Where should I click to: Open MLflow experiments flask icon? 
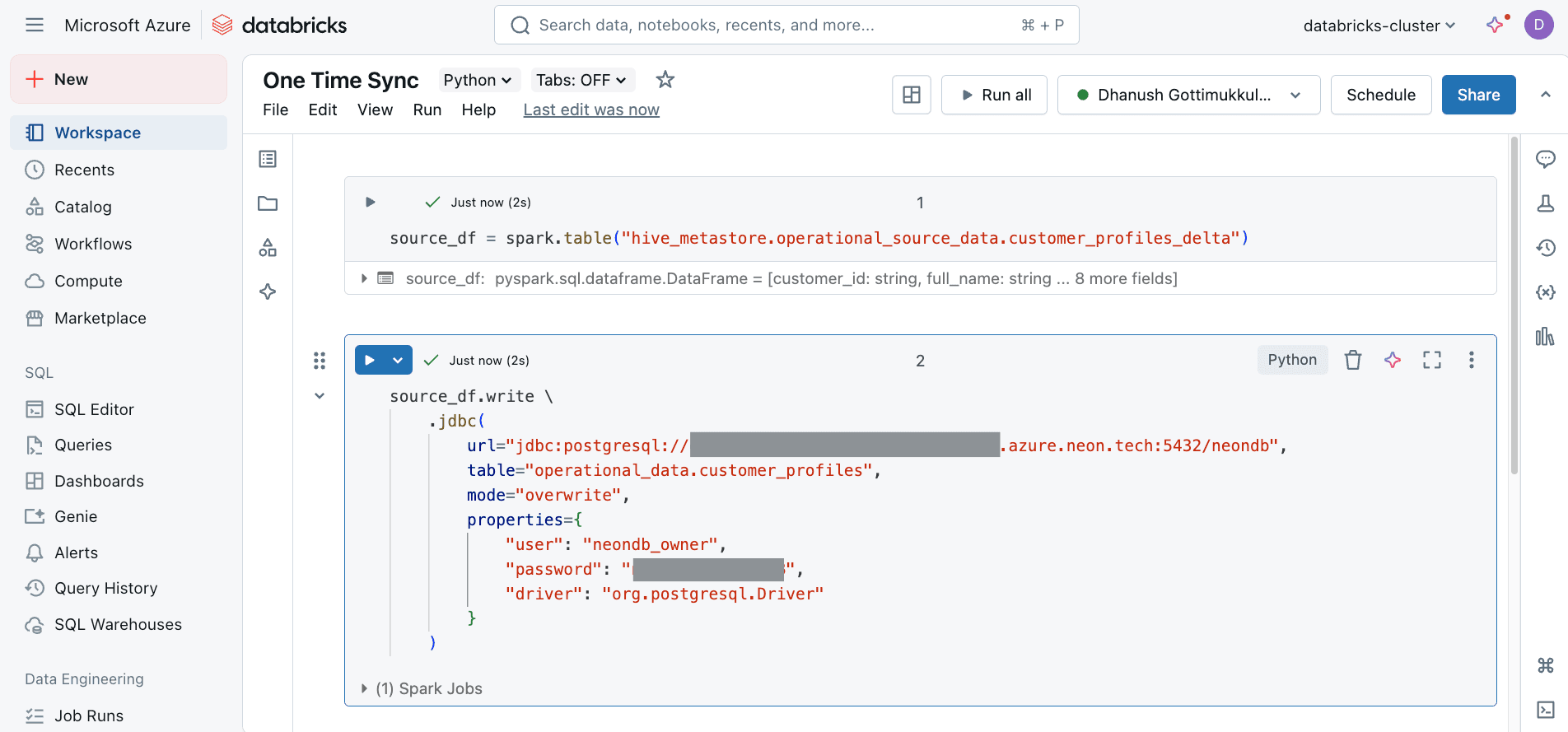(x=1546, y=203)
